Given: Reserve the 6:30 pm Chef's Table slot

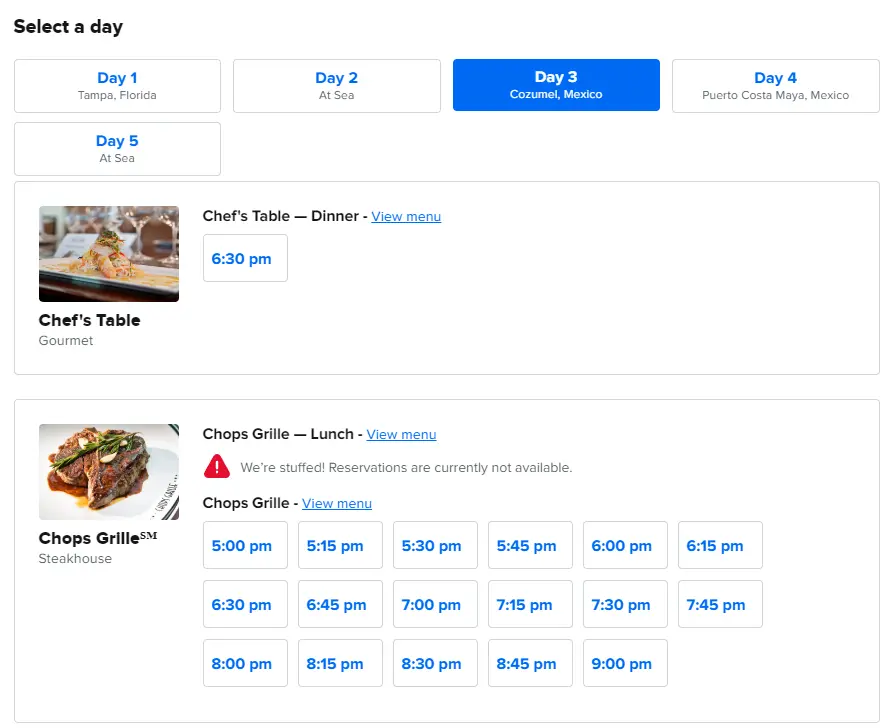Looking at the screenshot, I should [245, 257].
